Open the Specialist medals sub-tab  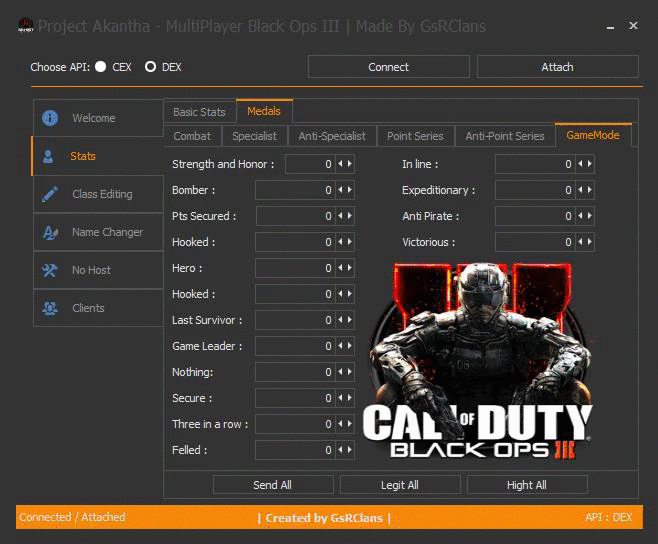(x=254, y=136)
